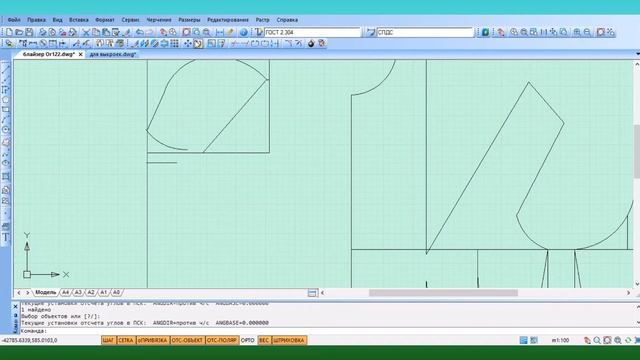Click the text style icon before ГОСТ 2.304

(x=259, y=32)
